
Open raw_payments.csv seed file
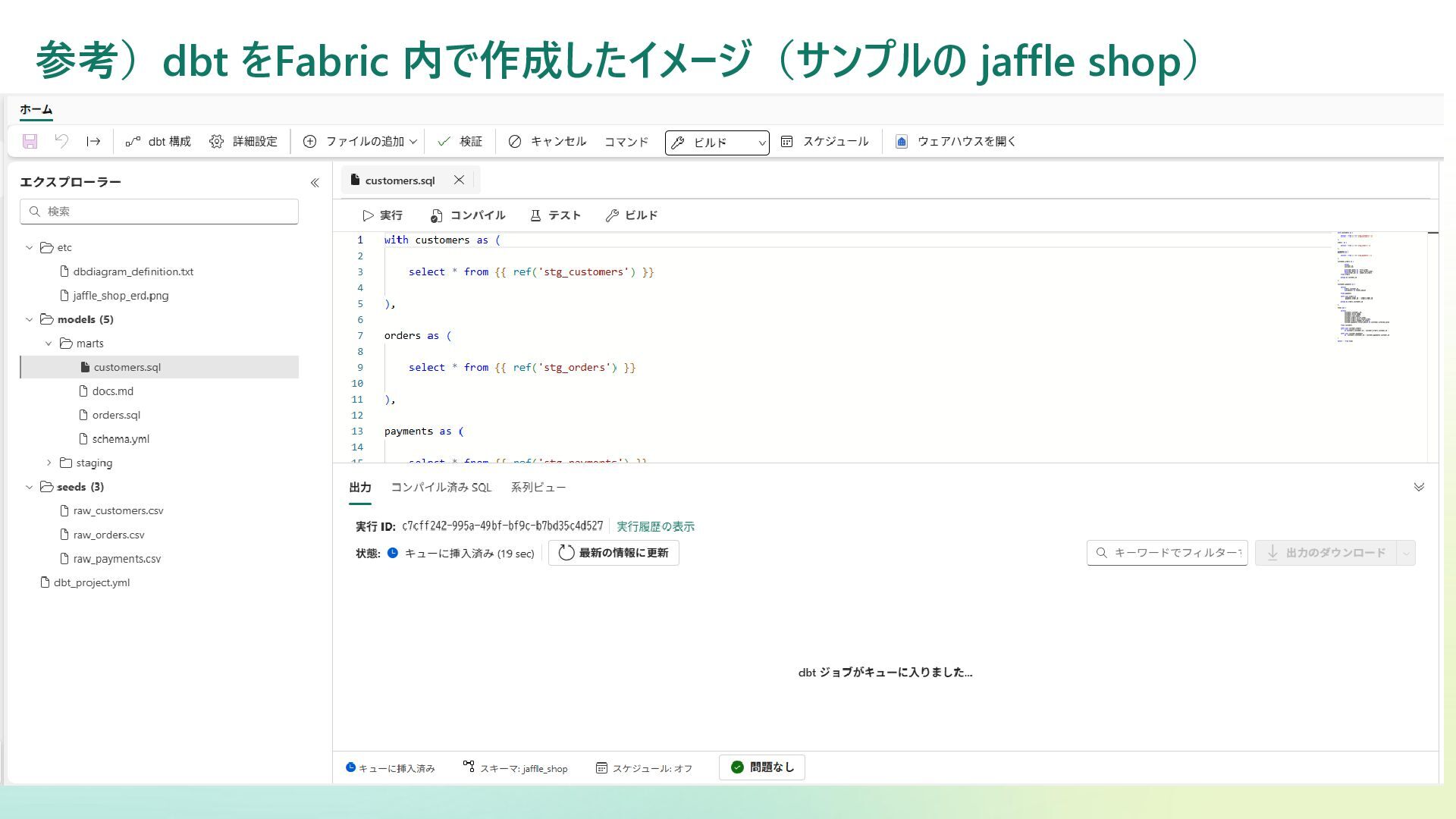click(x=111, y=559)
